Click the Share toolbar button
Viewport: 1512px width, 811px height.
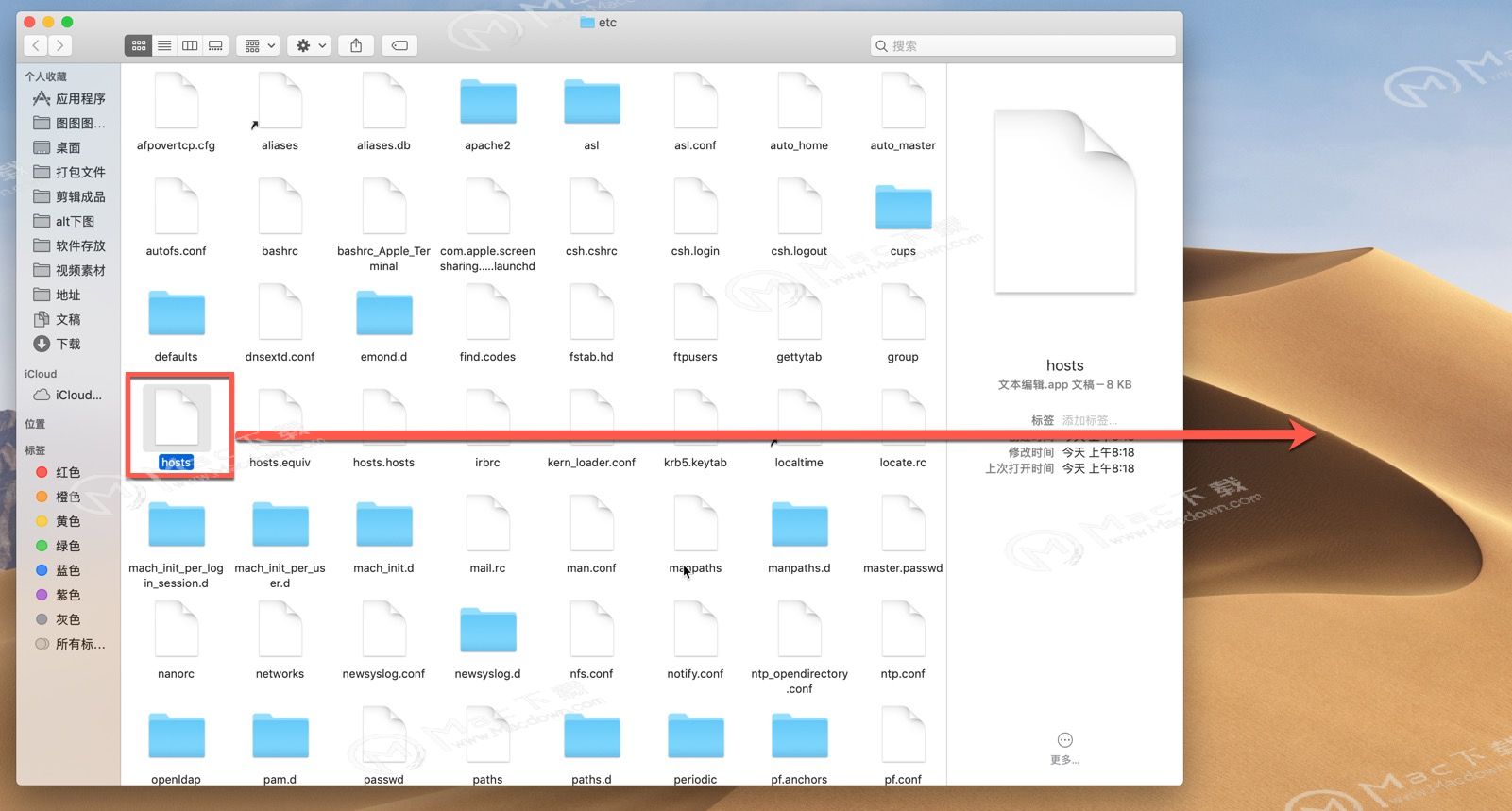[356, 45]
